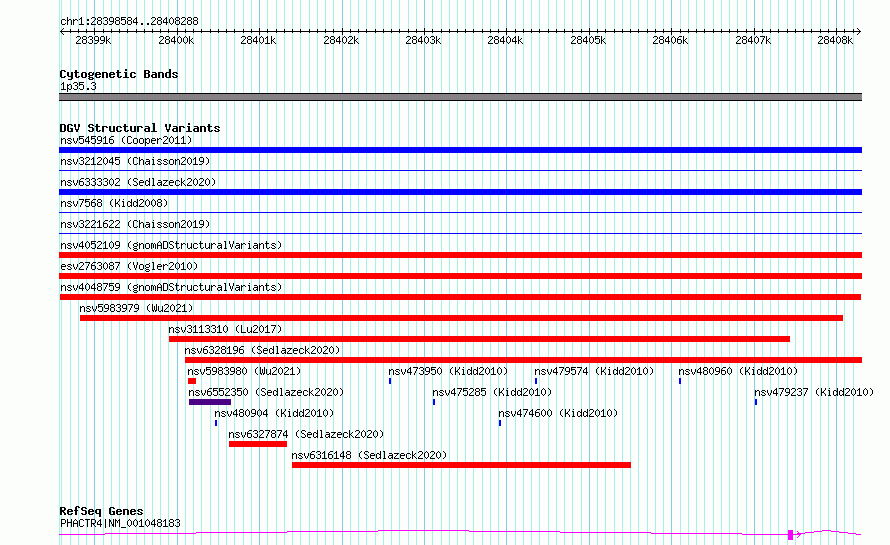Click the chr1:28398584..28408288 coordinate label
This screenshot has height=545, width=890.
[129, 21]
